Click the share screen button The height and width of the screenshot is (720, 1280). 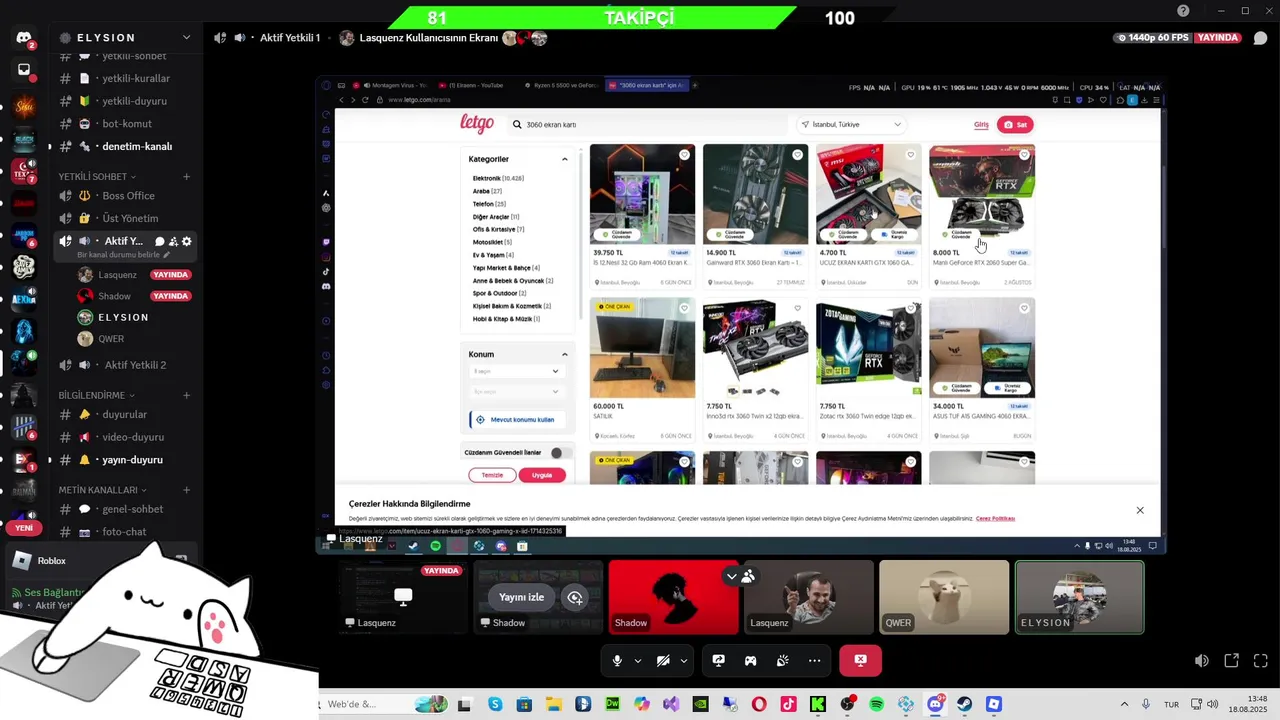(x=718, y=661)
